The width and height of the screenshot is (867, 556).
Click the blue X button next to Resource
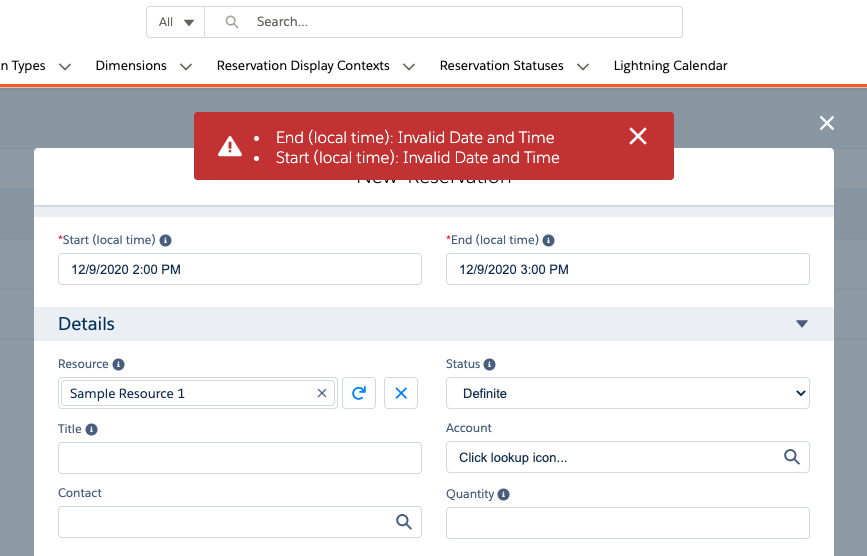(x=401, y=393)
